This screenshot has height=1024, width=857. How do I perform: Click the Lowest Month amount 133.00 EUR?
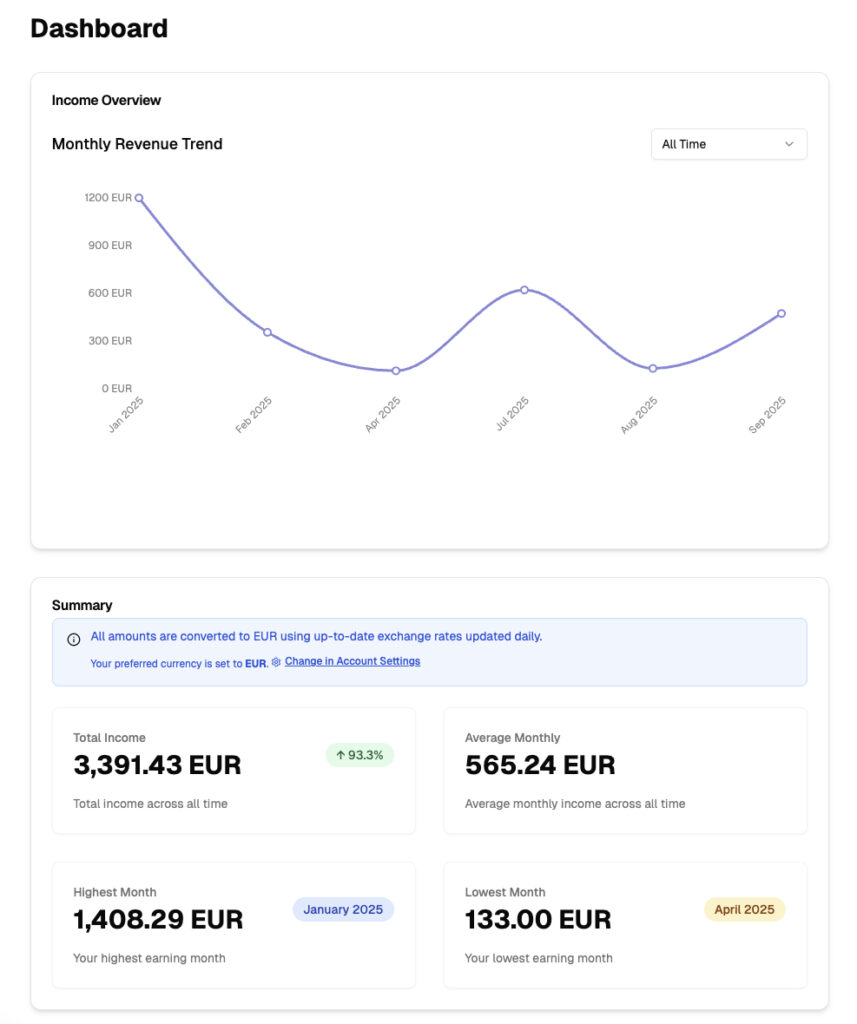click(538, 920)
